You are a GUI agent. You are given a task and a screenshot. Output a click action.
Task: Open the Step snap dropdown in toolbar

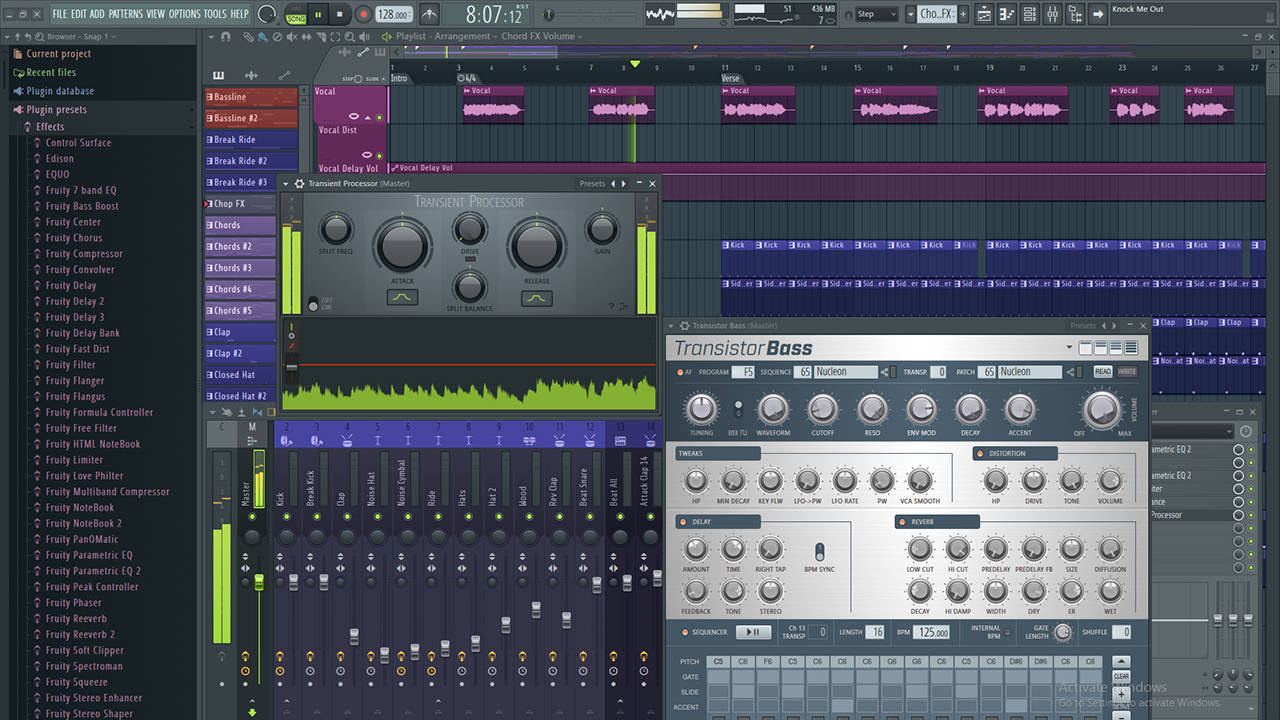coord(876,14)
